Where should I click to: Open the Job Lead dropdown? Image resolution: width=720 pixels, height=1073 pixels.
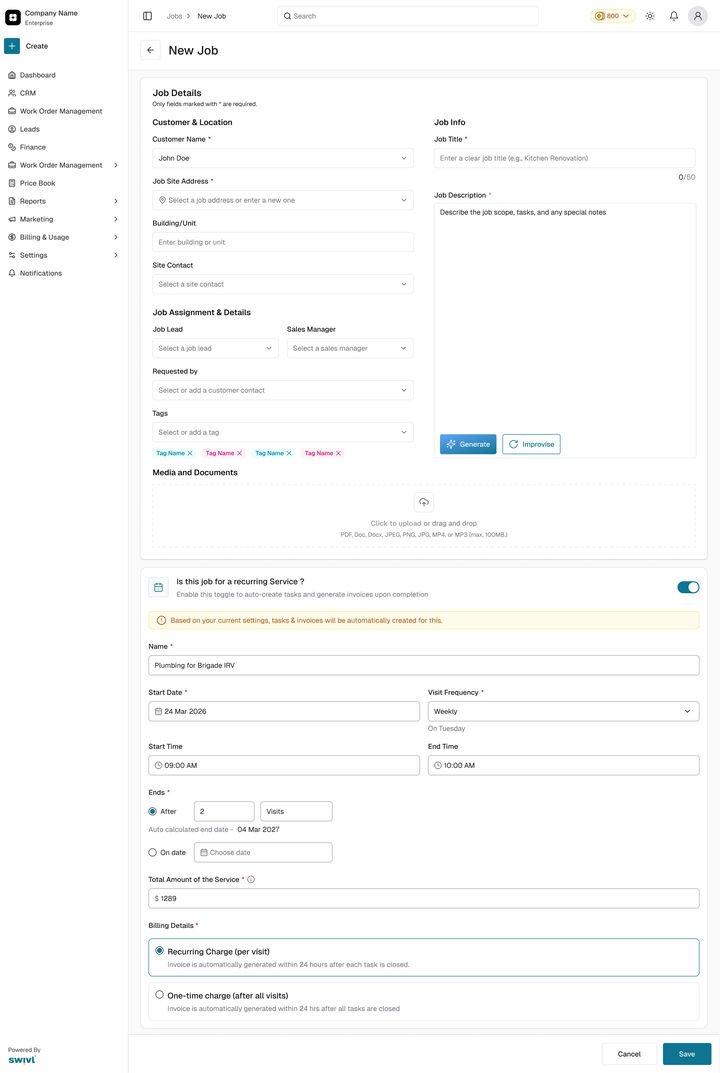(216, 348)
